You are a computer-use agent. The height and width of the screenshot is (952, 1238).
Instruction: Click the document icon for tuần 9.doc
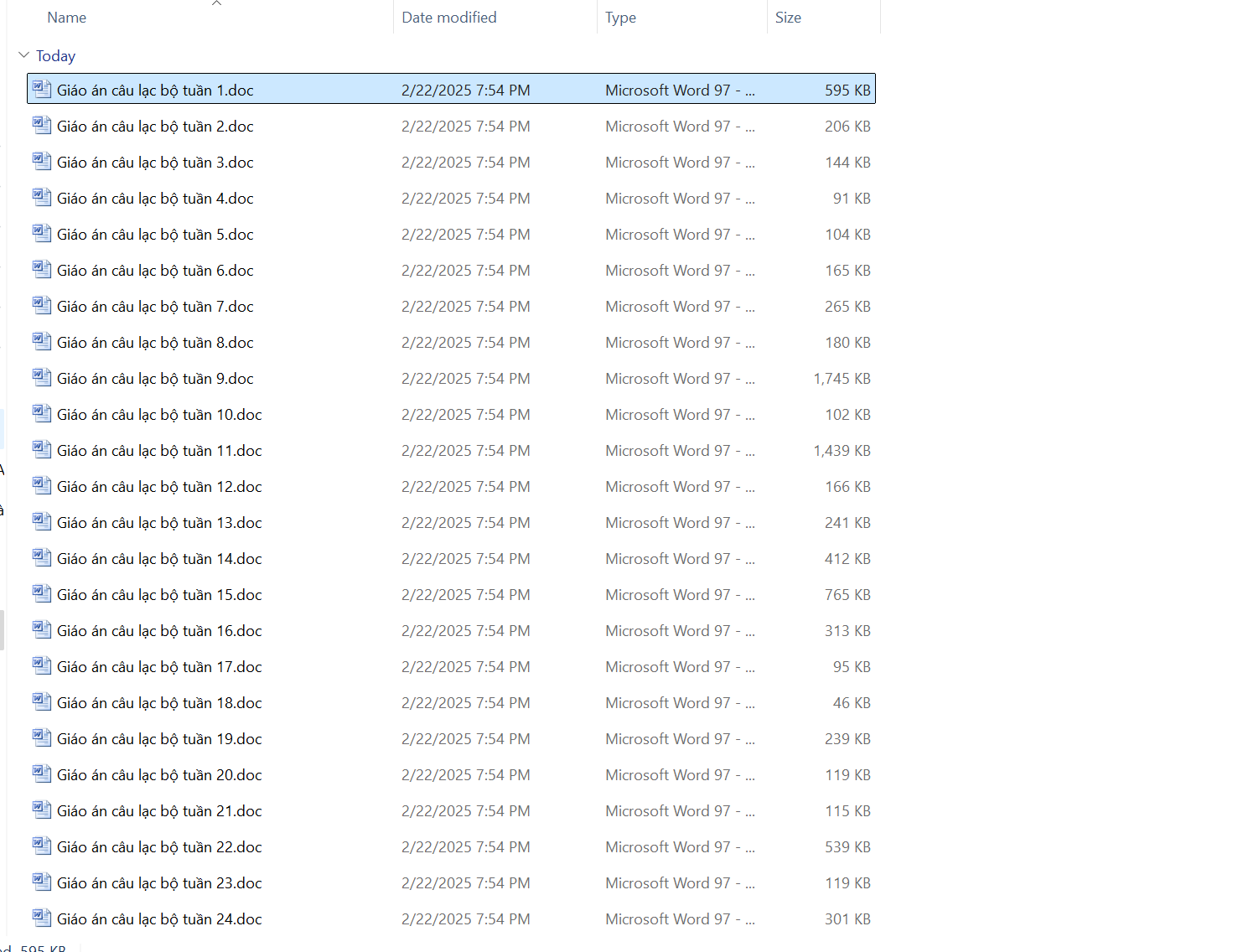(x=42, y=377)
